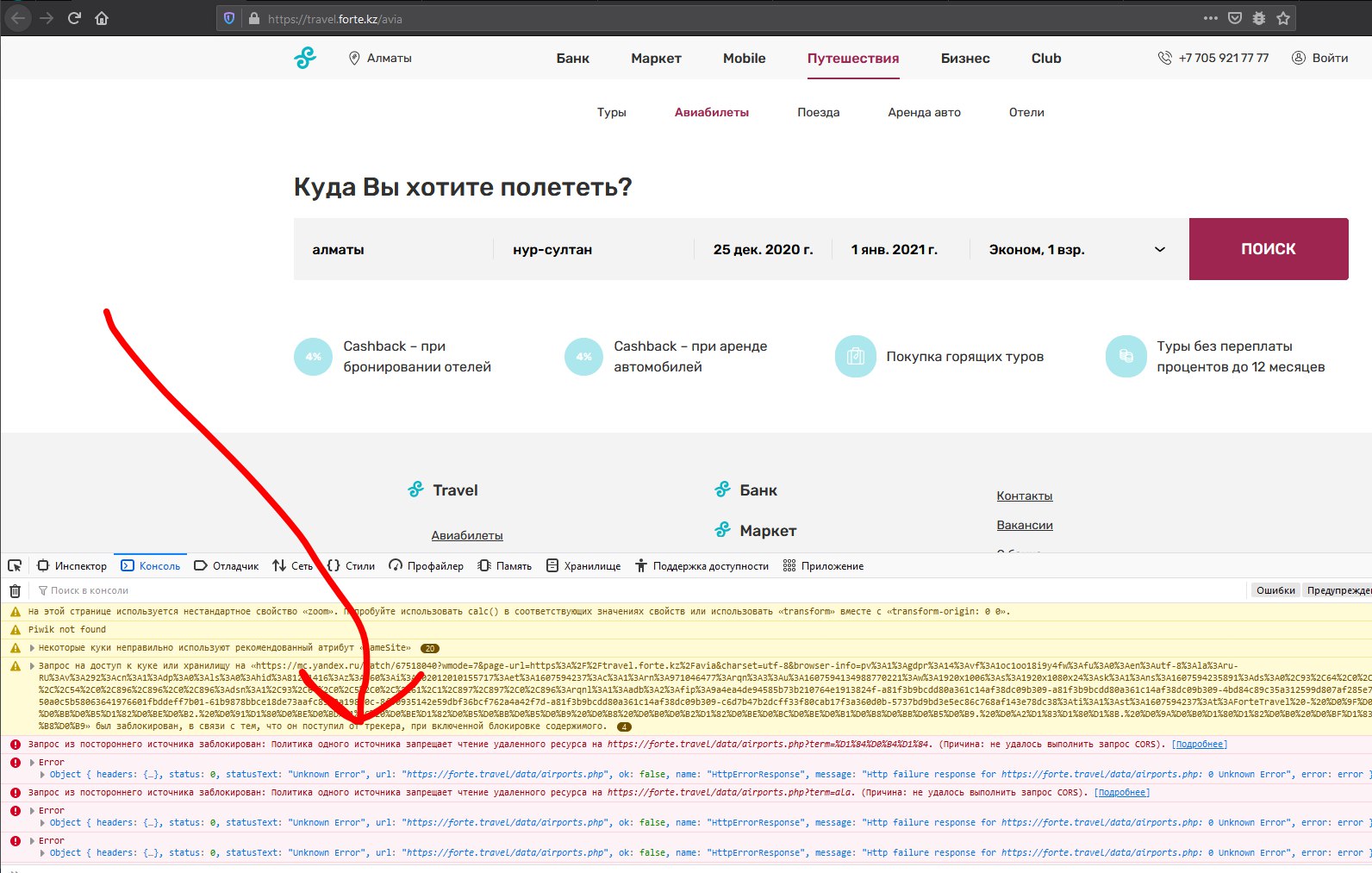Go back to the previous browser page
Viewport: 1372px width, 873px height.
pos(18,18)
